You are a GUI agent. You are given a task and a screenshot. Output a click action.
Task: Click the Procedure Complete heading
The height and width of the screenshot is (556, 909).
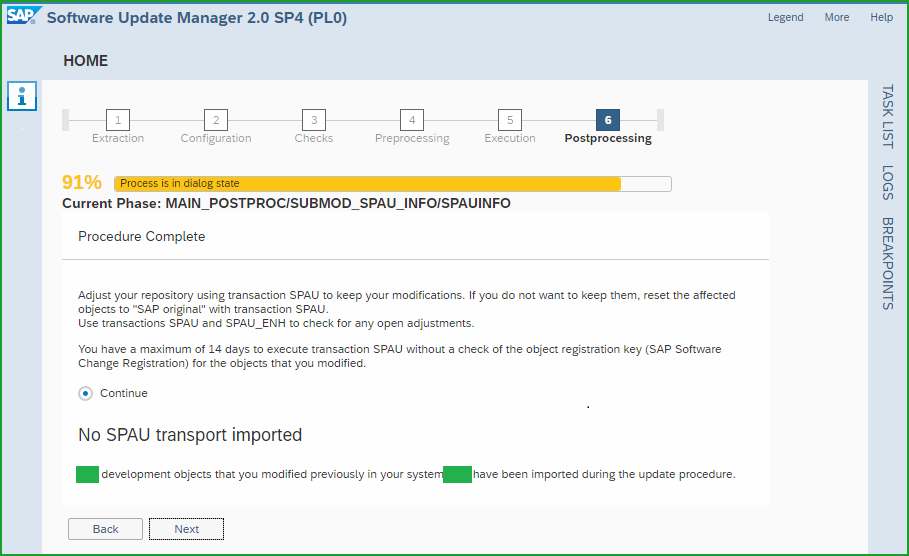point(141,237)
